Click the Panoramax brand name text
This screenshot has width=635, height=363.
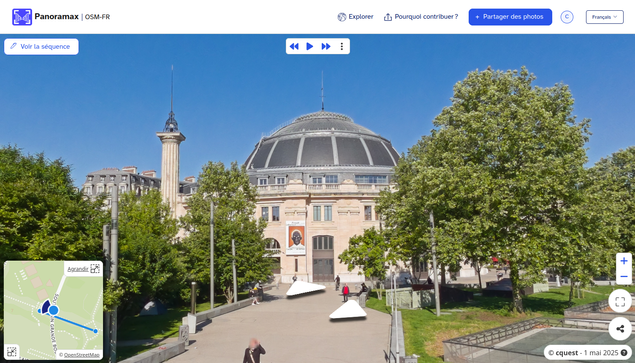coord(57,17)
